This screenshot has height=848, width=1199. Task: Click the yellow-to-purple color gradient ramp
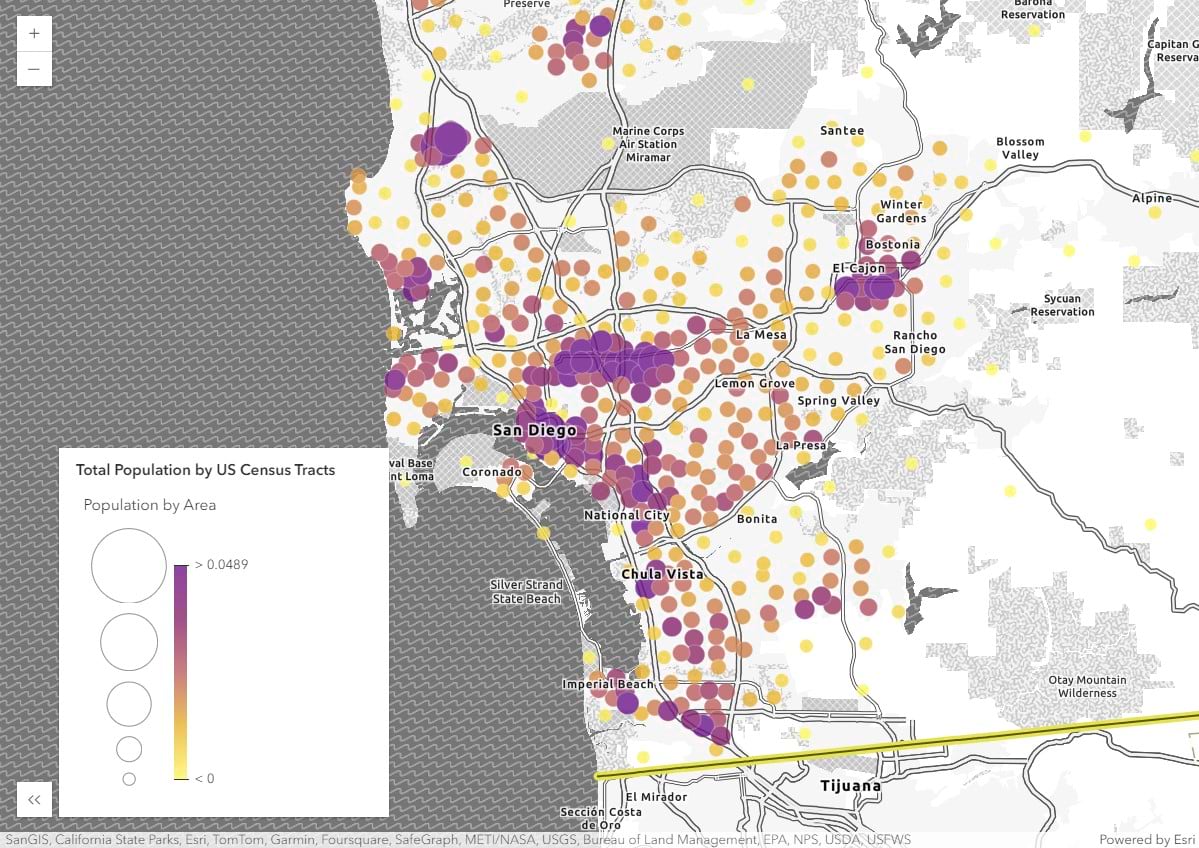[x=182, y=670]
